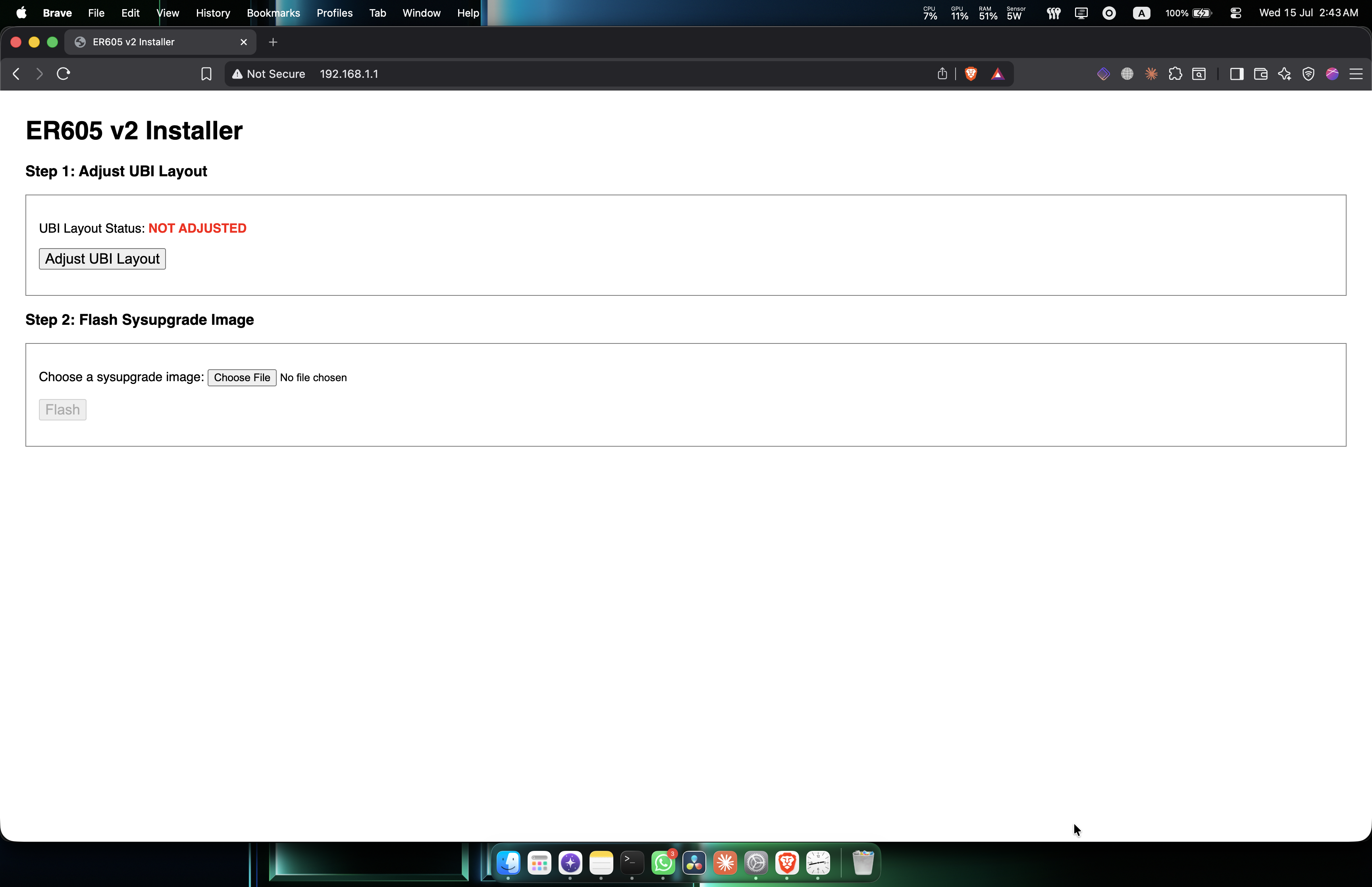
Task: Click the No file chosen label
Action: [x=313, y=377]
